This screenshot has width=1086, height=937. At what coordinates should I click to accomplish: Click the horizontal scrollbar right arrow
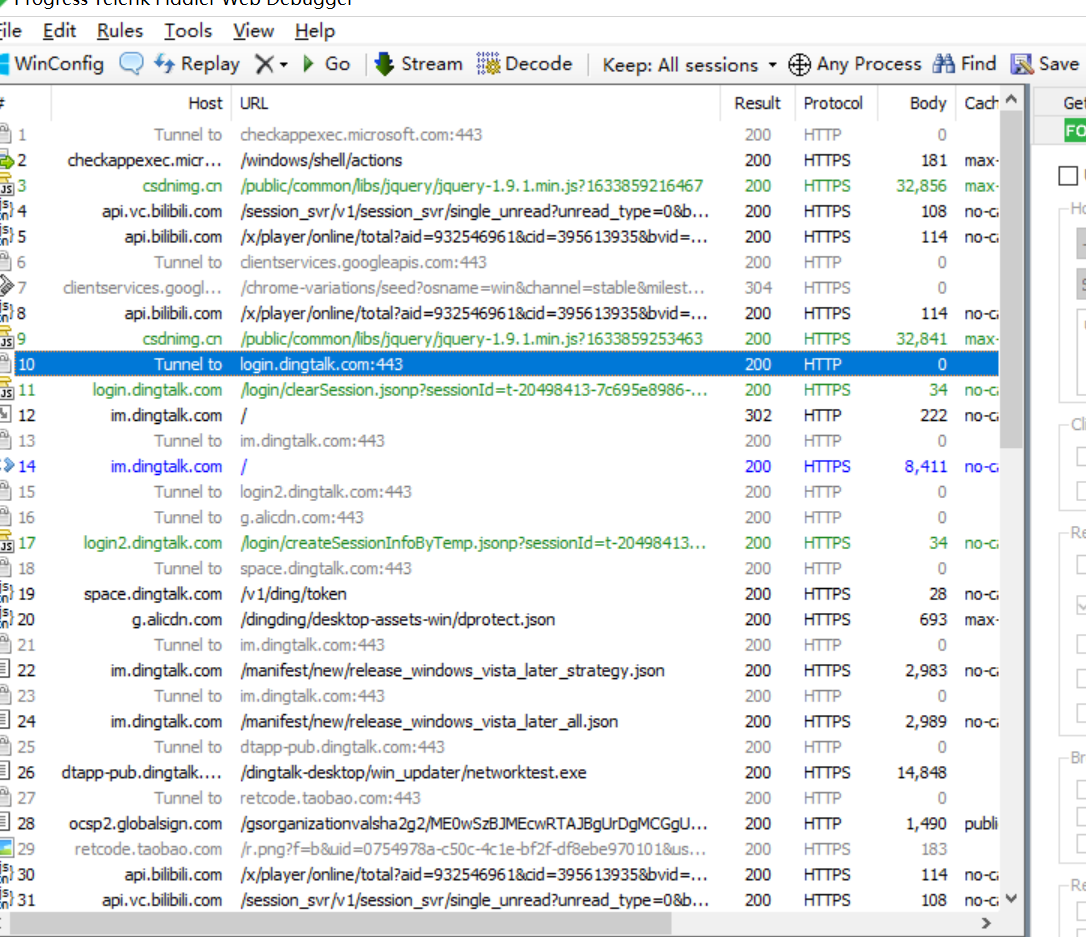click(987, 923)
